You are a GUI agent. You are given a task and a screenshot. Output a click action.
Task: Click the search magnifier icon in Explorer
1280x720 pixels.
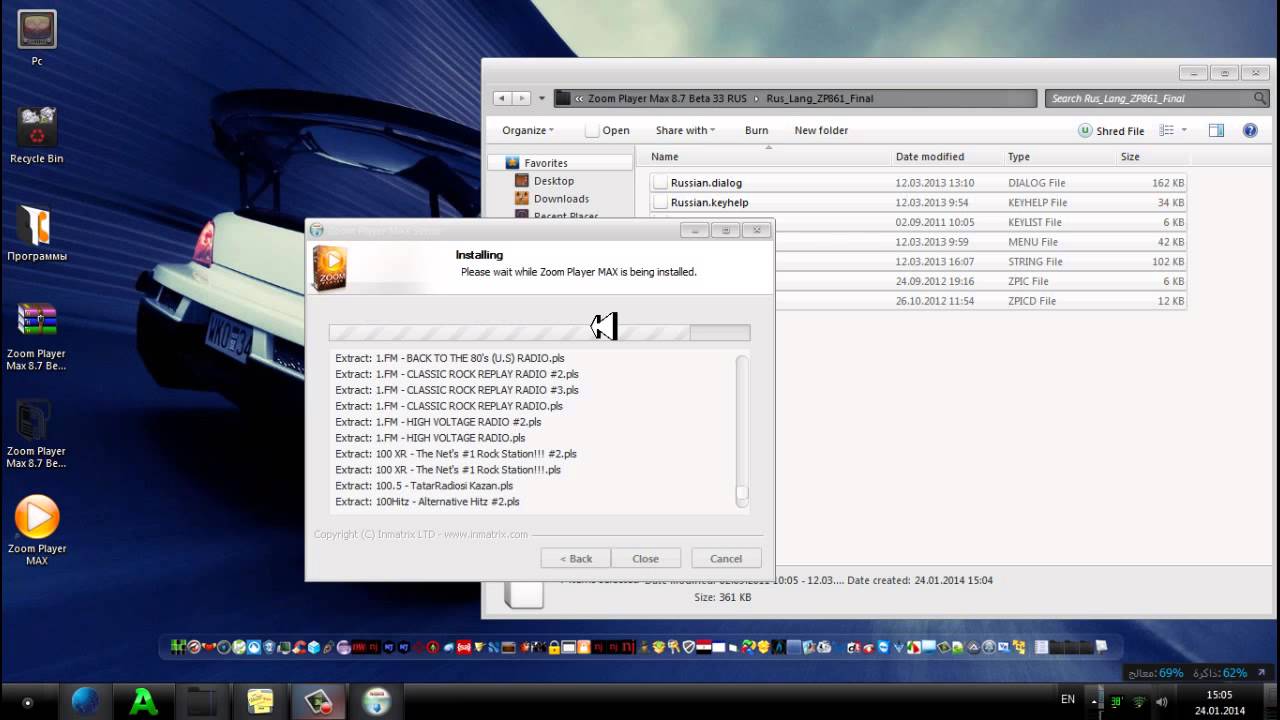(1260, 98)
